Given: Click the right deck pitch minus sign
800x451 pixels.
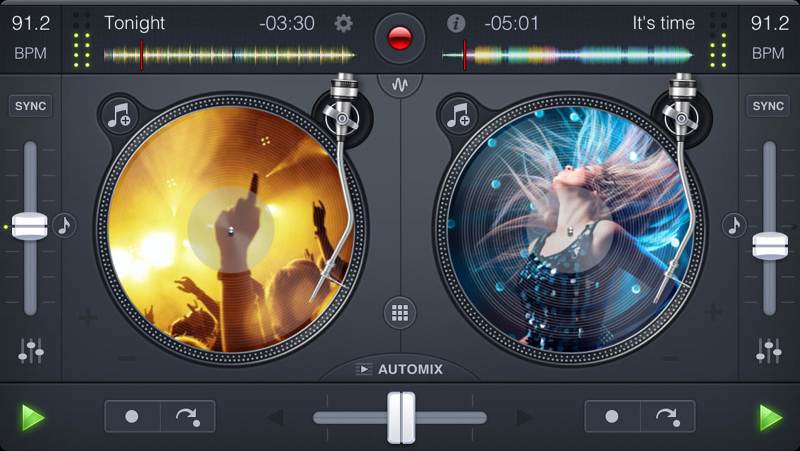Looking at the screenshot, I should [670, 359].
